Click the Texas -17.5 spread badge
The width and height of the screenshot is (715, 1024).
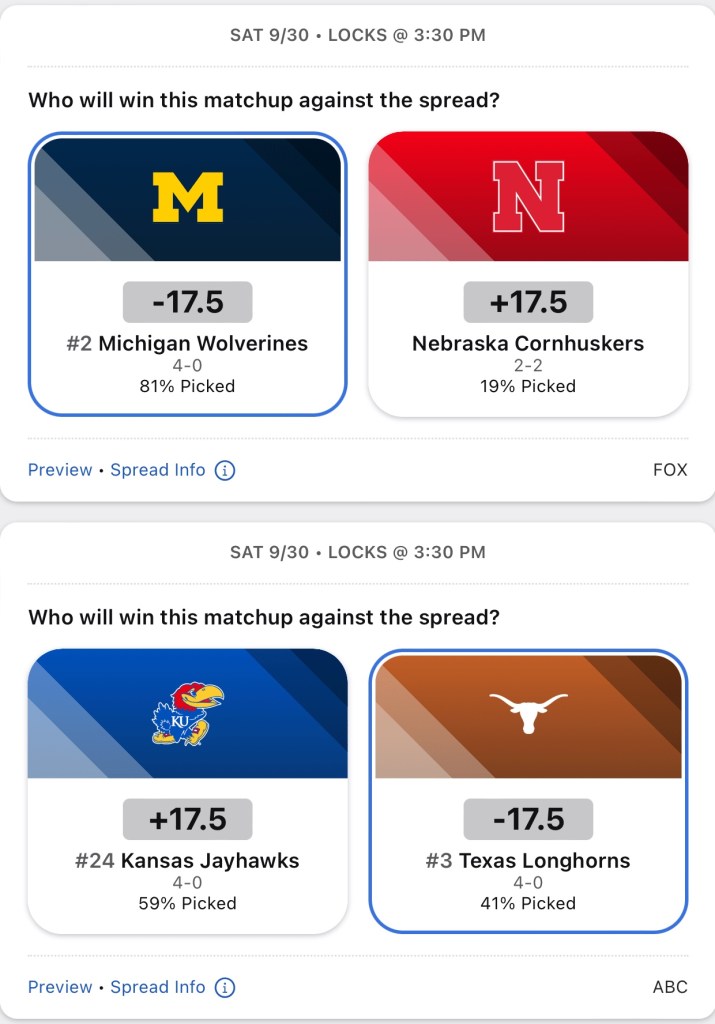click(528, 819)
